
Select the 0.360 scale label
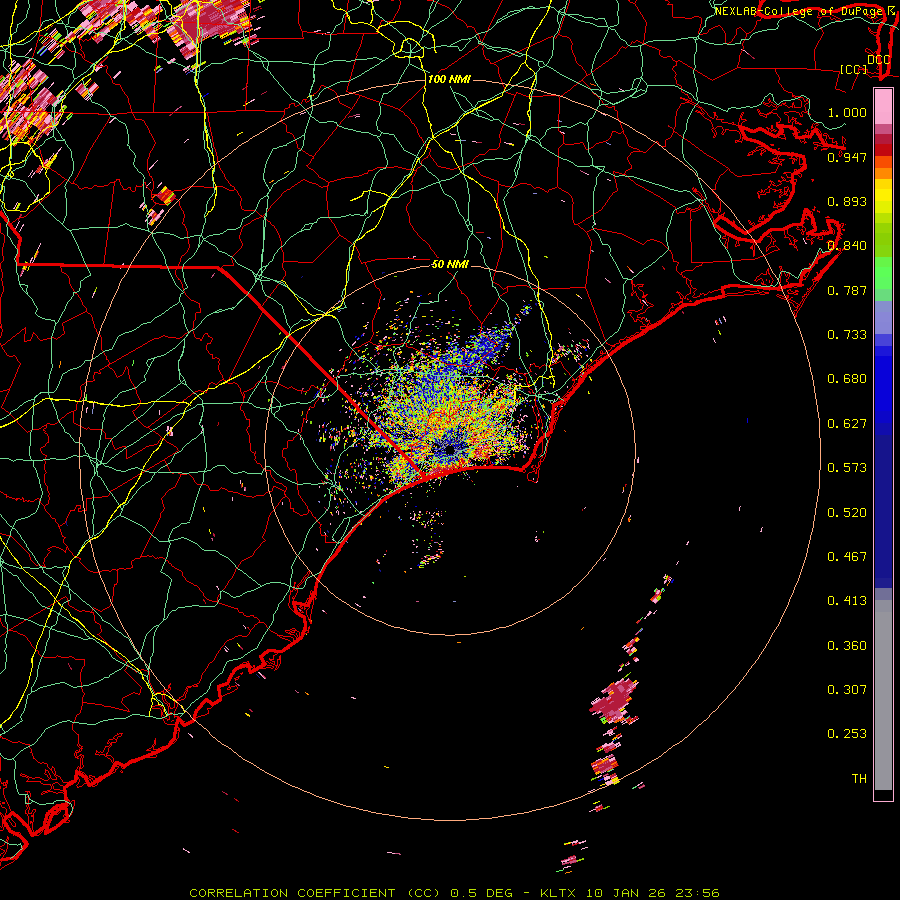[847, 646]
